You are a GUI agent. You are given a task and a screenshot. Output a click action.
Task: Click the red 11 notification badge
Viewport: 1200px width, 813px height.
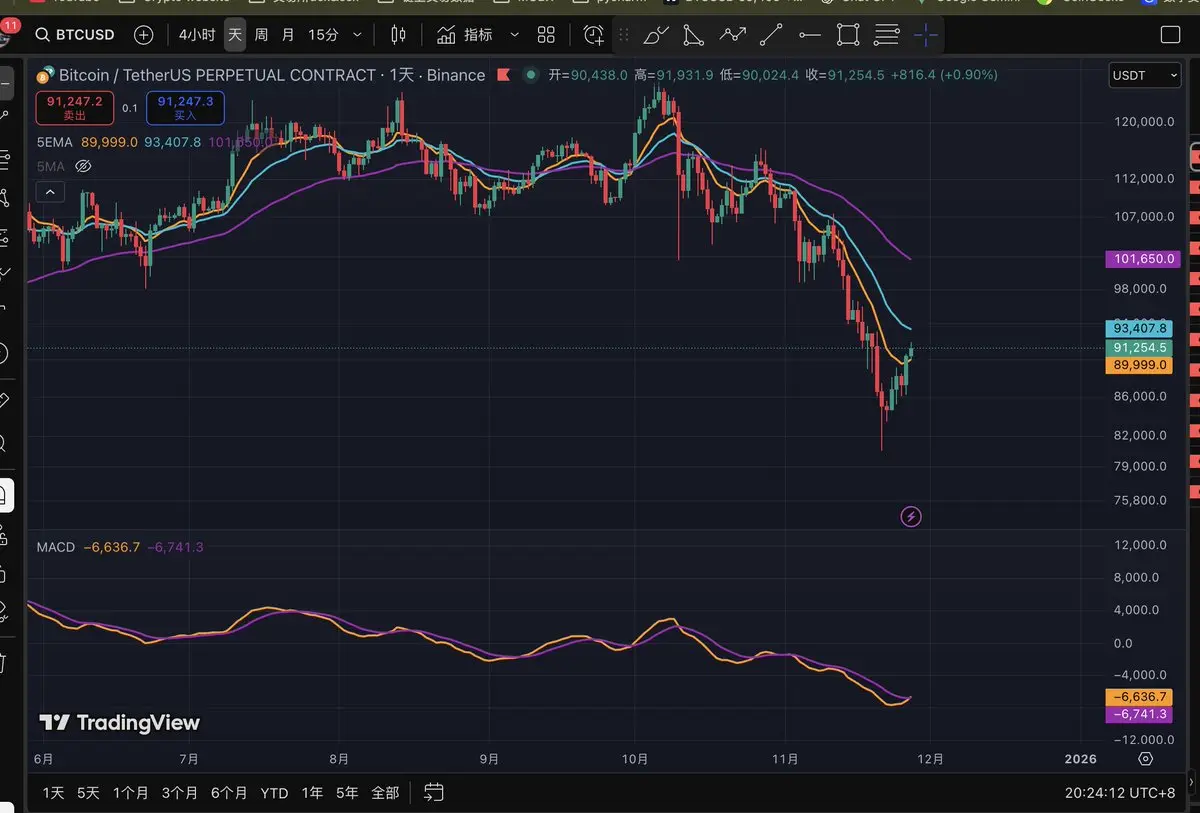(x=11, y=24)
